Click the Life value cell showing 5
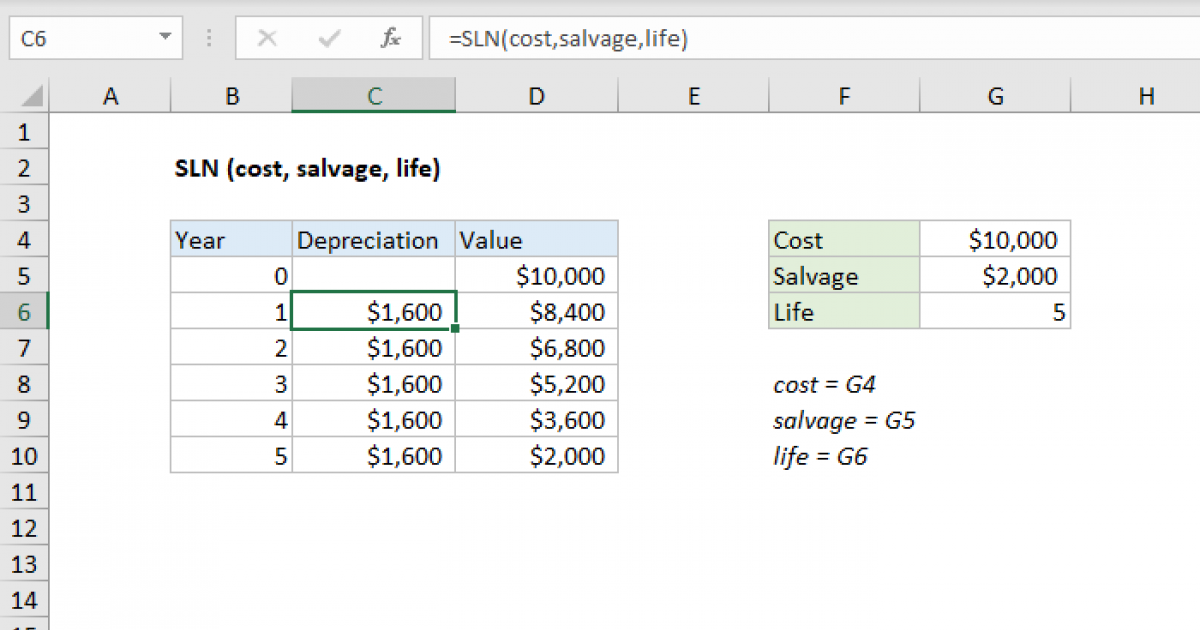The width and height of the screenshot is (1200, 630). point(995,311)
